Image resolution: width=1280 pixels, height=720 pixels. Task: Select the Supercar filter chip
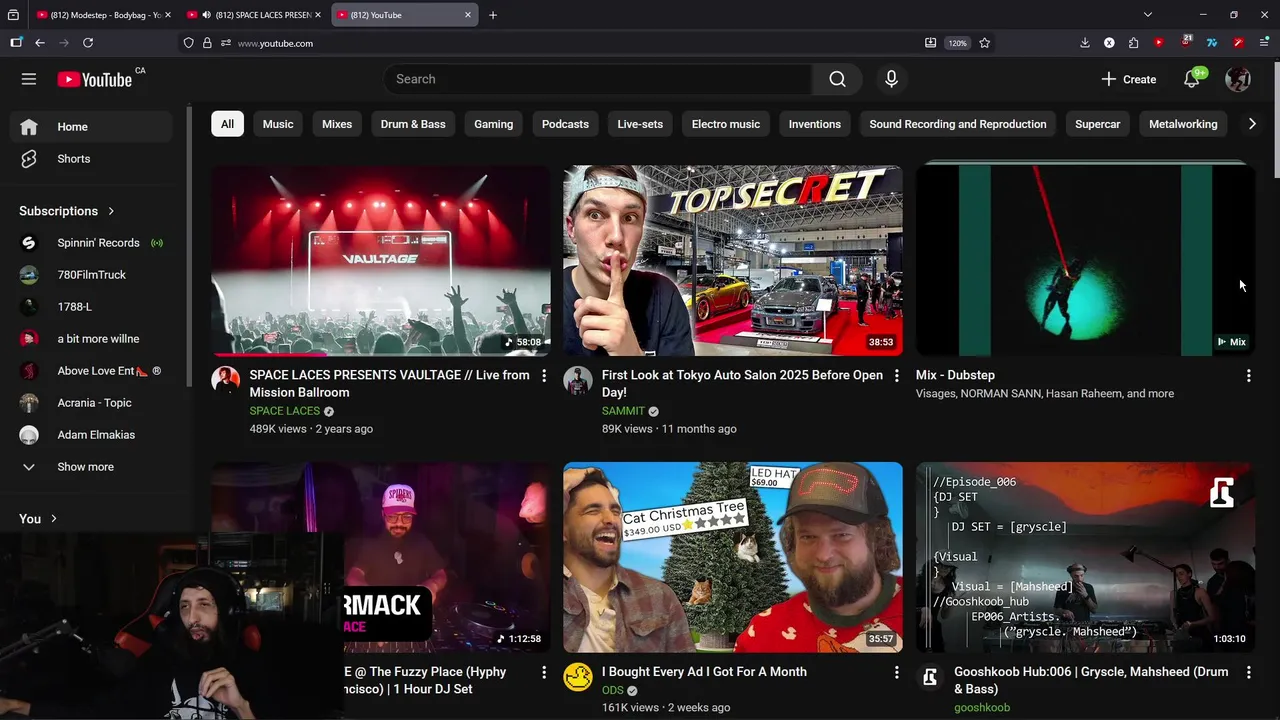1097,124
